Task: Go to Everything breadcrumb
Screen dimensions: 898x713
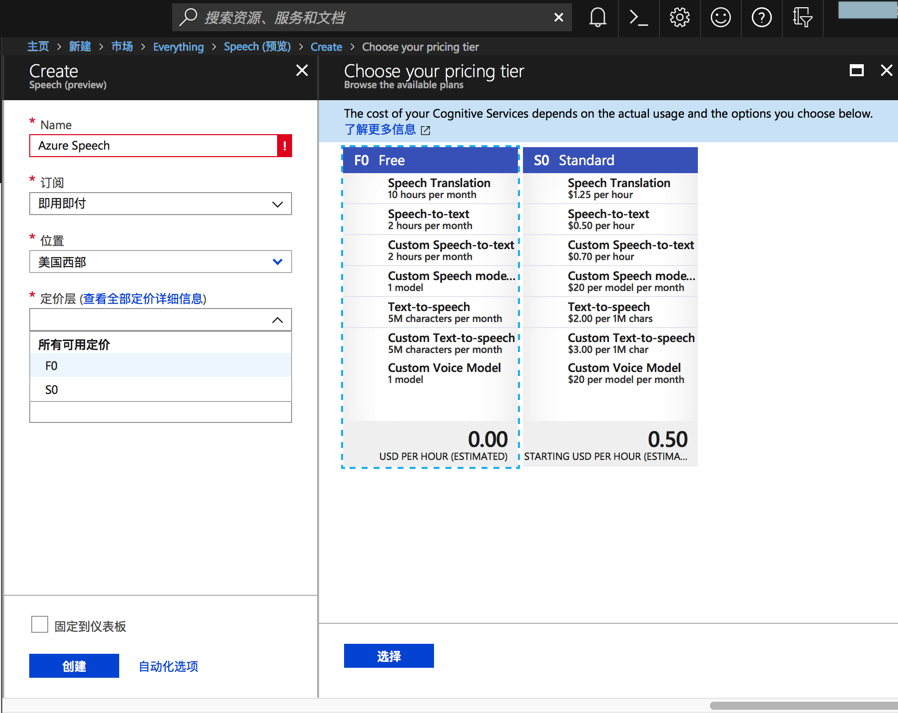Action: (178, 47)
